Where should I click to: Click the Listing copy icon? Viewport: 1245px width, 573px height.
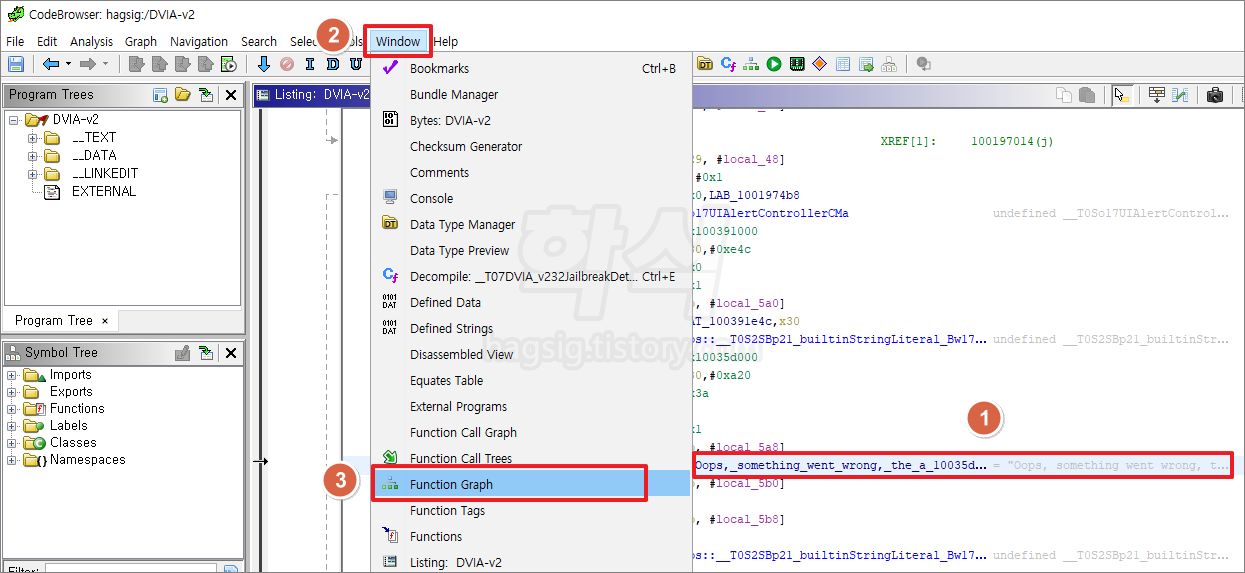[x=1064, y=95]
